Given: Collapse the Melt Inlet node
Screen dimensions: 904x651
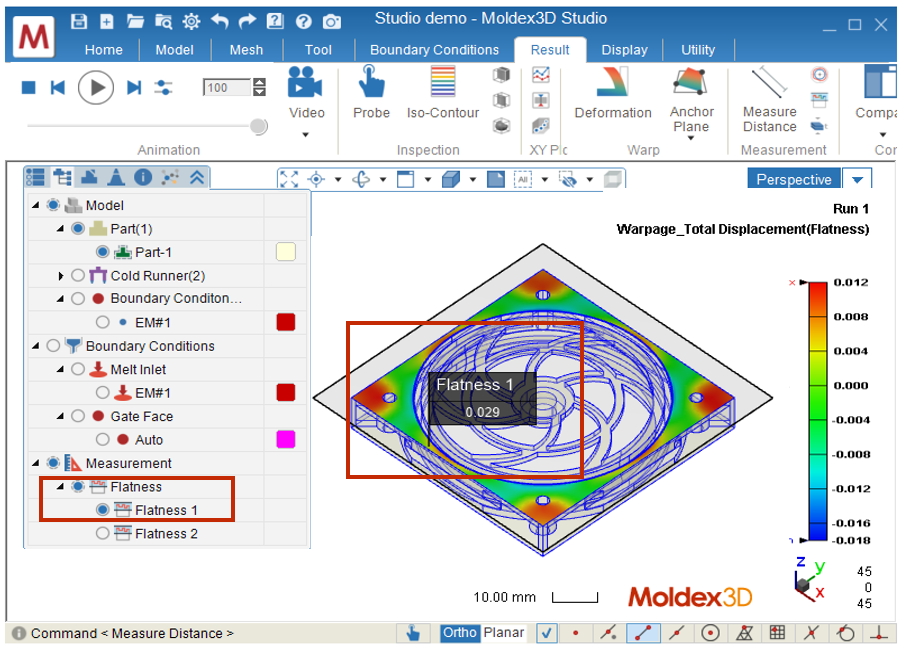Looking at the screenshot, I should point(61,369).
